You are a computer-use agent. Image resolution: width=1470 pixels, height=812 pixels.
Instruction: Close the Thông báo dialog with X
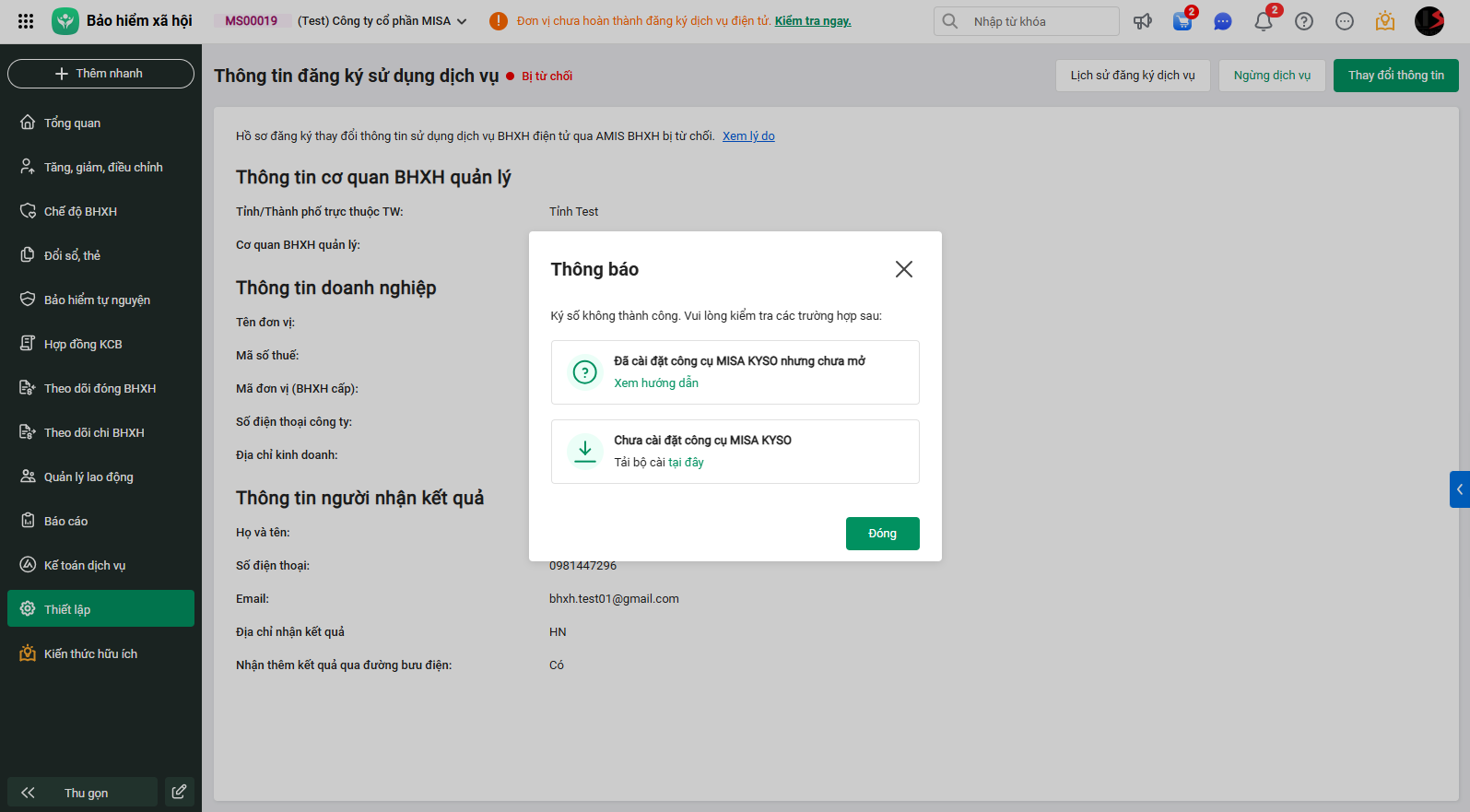(904, 269)
